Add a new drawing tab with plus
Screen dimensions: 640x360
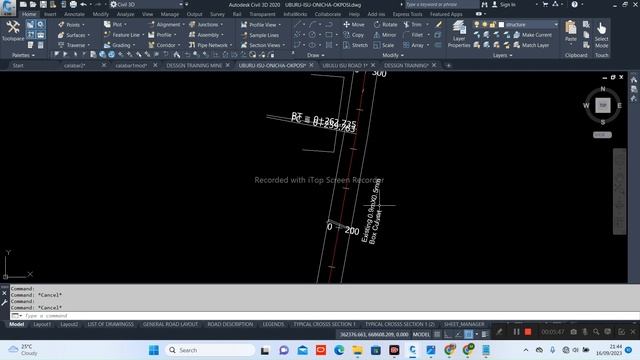coord(448,65)
